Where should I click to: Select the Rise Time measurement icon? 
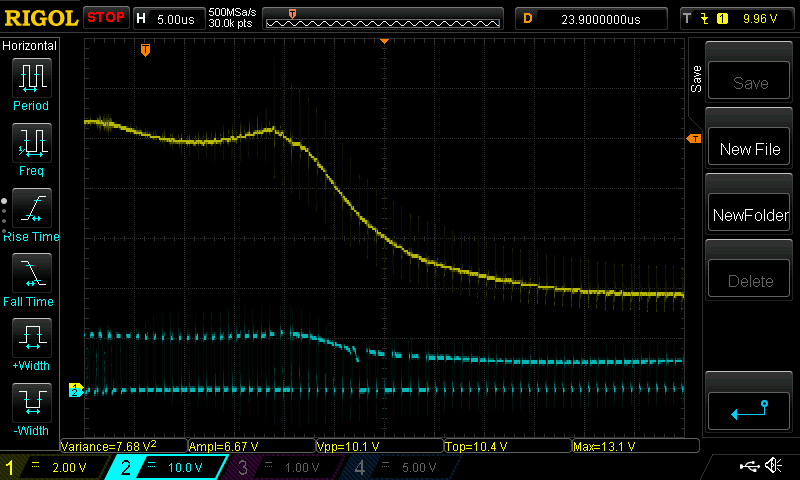coord(32,208)
